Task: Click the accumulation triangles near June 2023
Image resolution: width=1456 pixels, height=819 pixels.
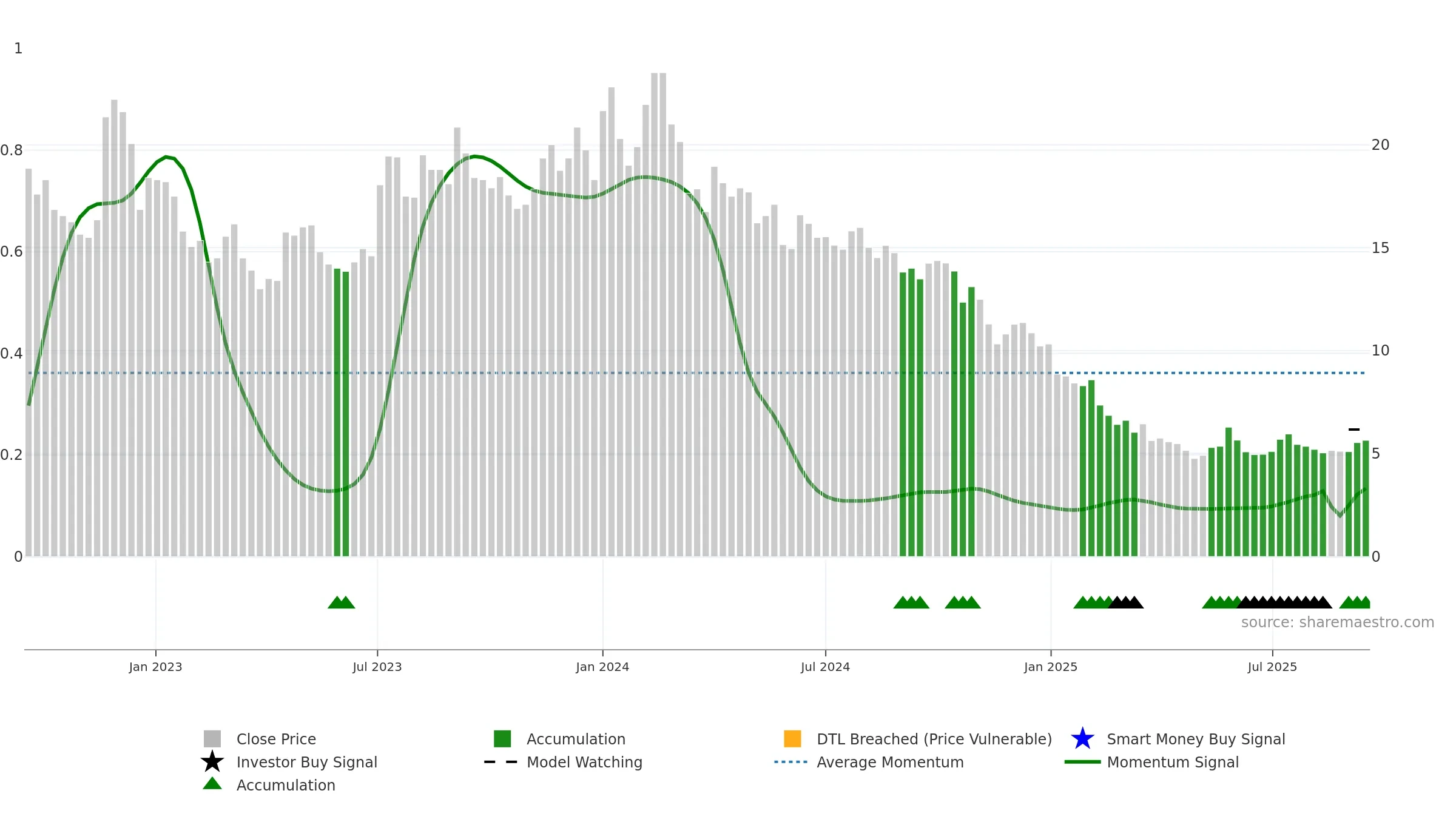Action: [x=342, y=602]
